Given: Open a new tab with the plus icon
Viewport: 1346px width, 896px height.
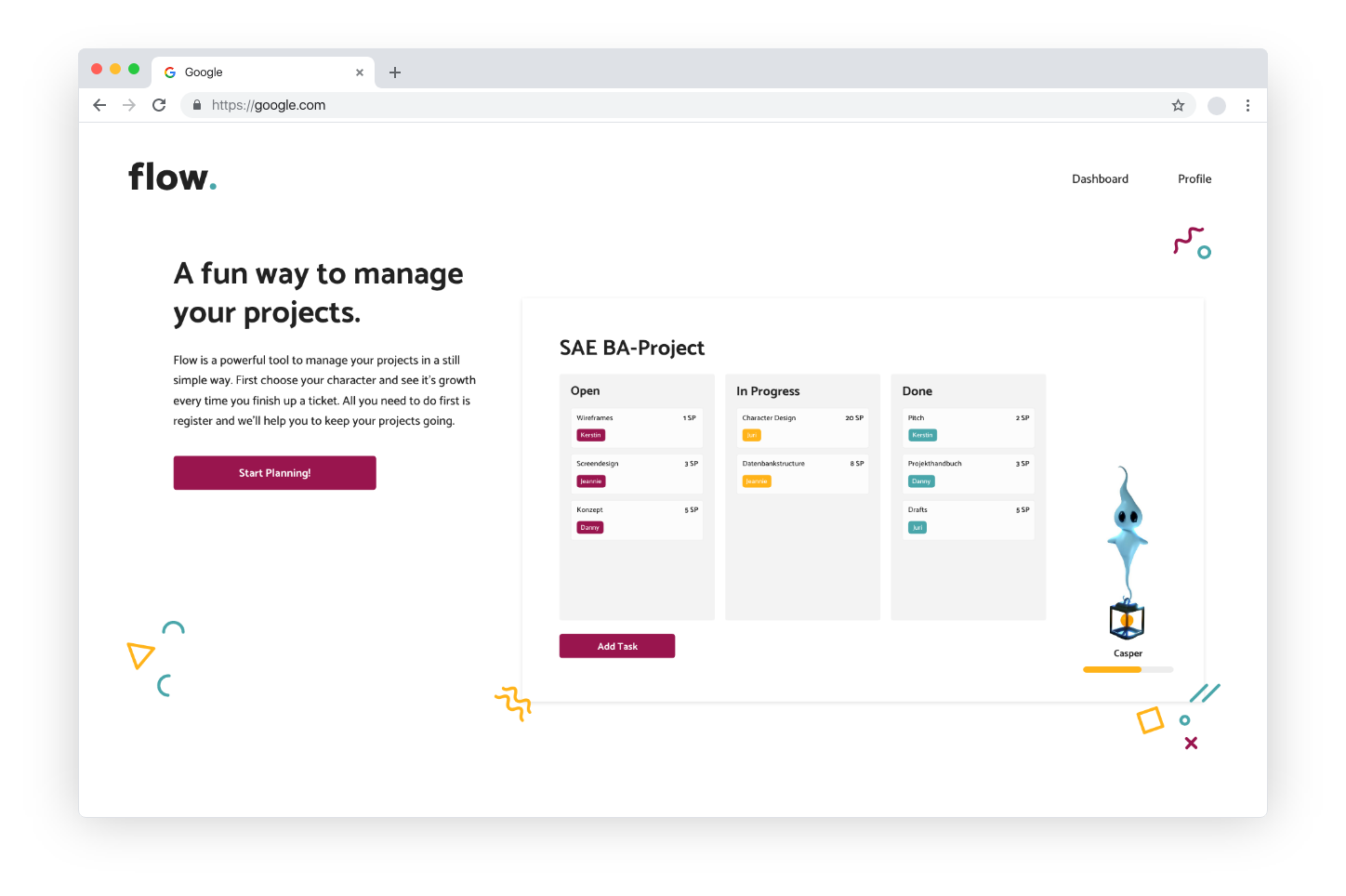Looking at the screenshot, I should tap(395, 72).
